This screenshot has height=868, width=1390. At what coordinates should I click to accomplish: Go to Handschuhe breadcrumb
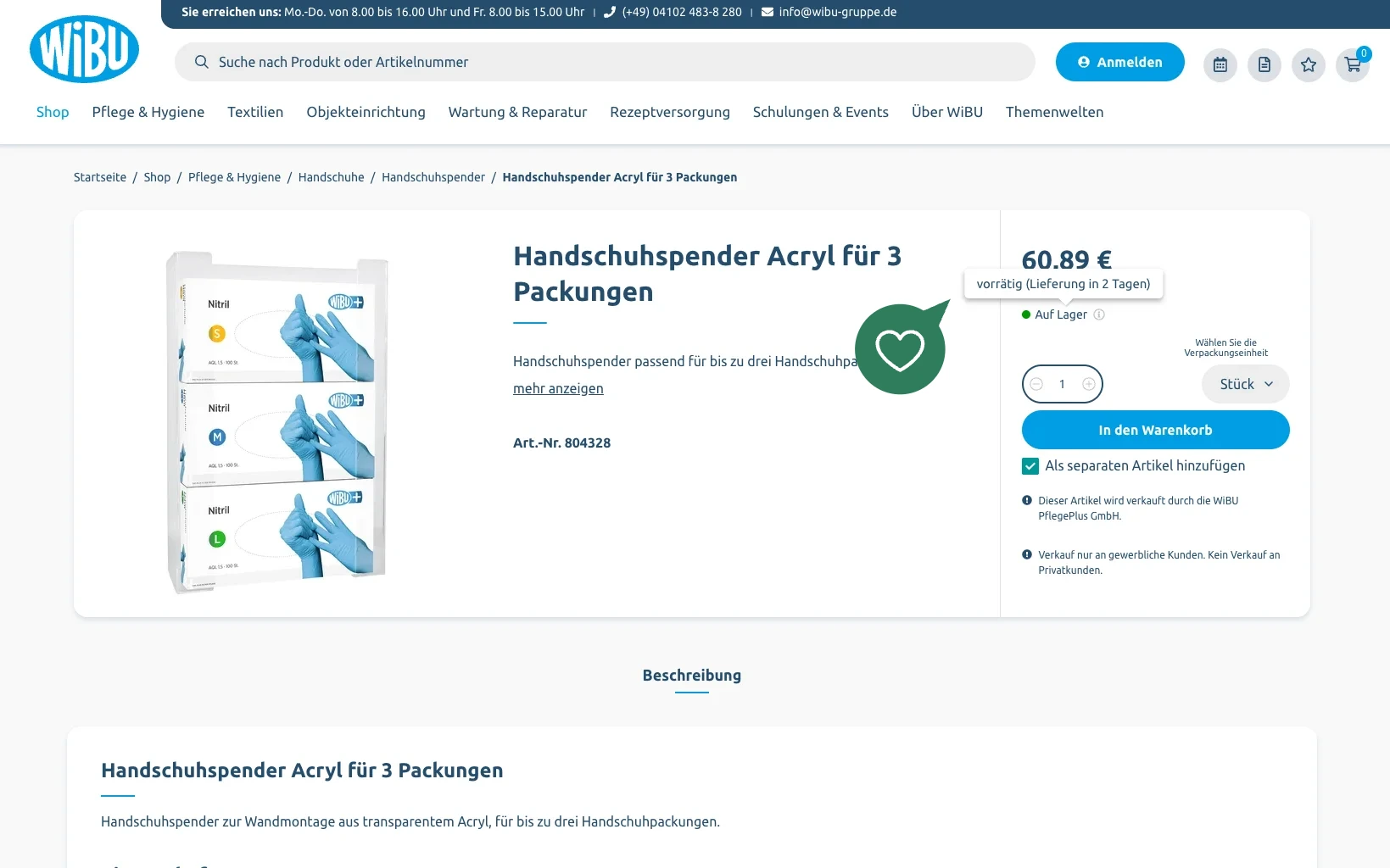(x=332, y=177)
